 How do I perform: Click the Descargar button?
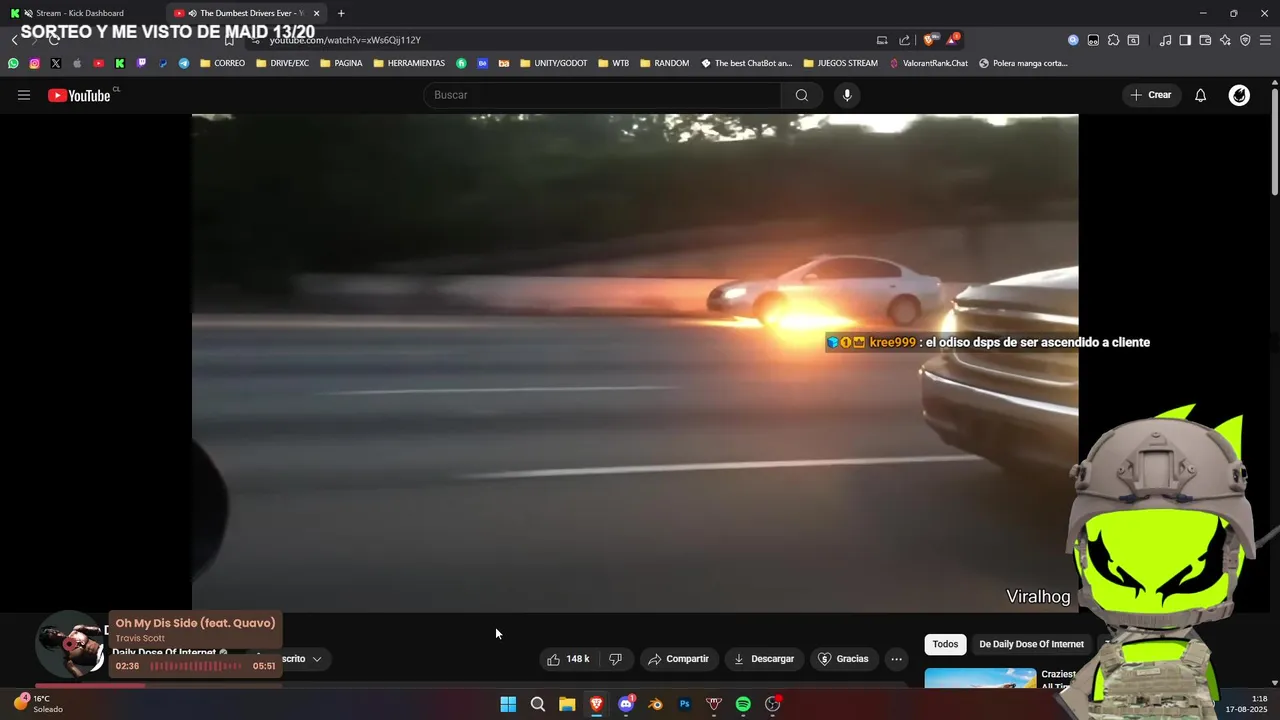click(x=764, y=659)
